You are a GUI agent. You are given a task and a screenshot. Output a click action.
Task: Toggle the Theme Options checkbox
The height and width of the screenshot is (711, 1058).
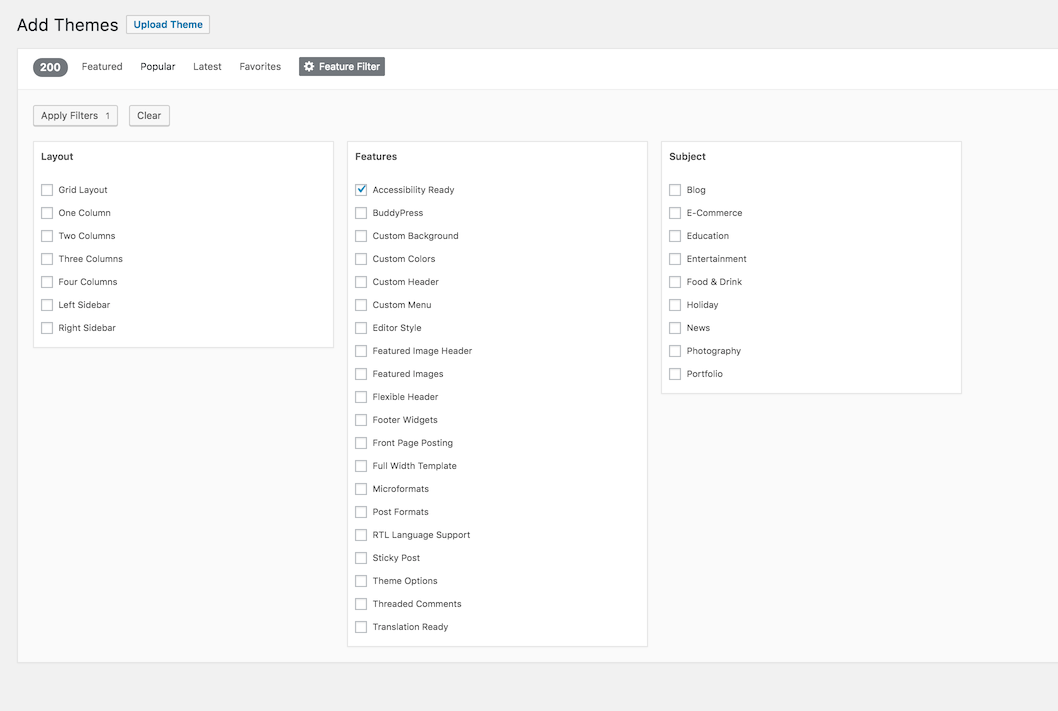[361, 580]
